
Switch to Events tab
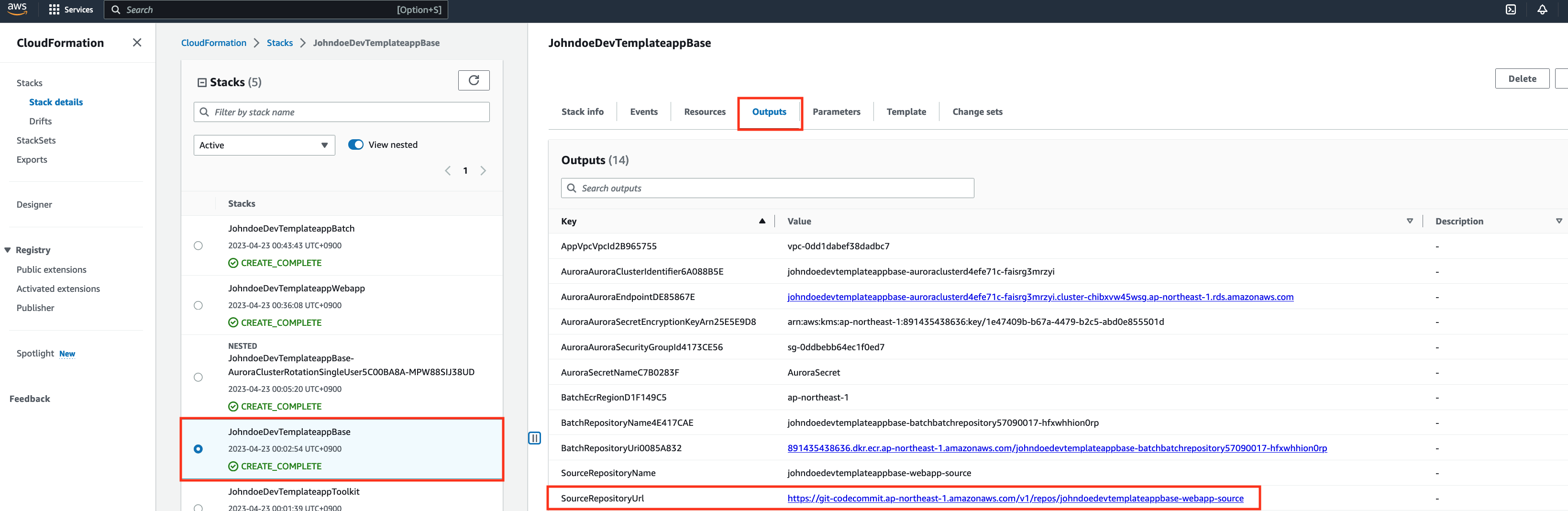click(644, 112)
